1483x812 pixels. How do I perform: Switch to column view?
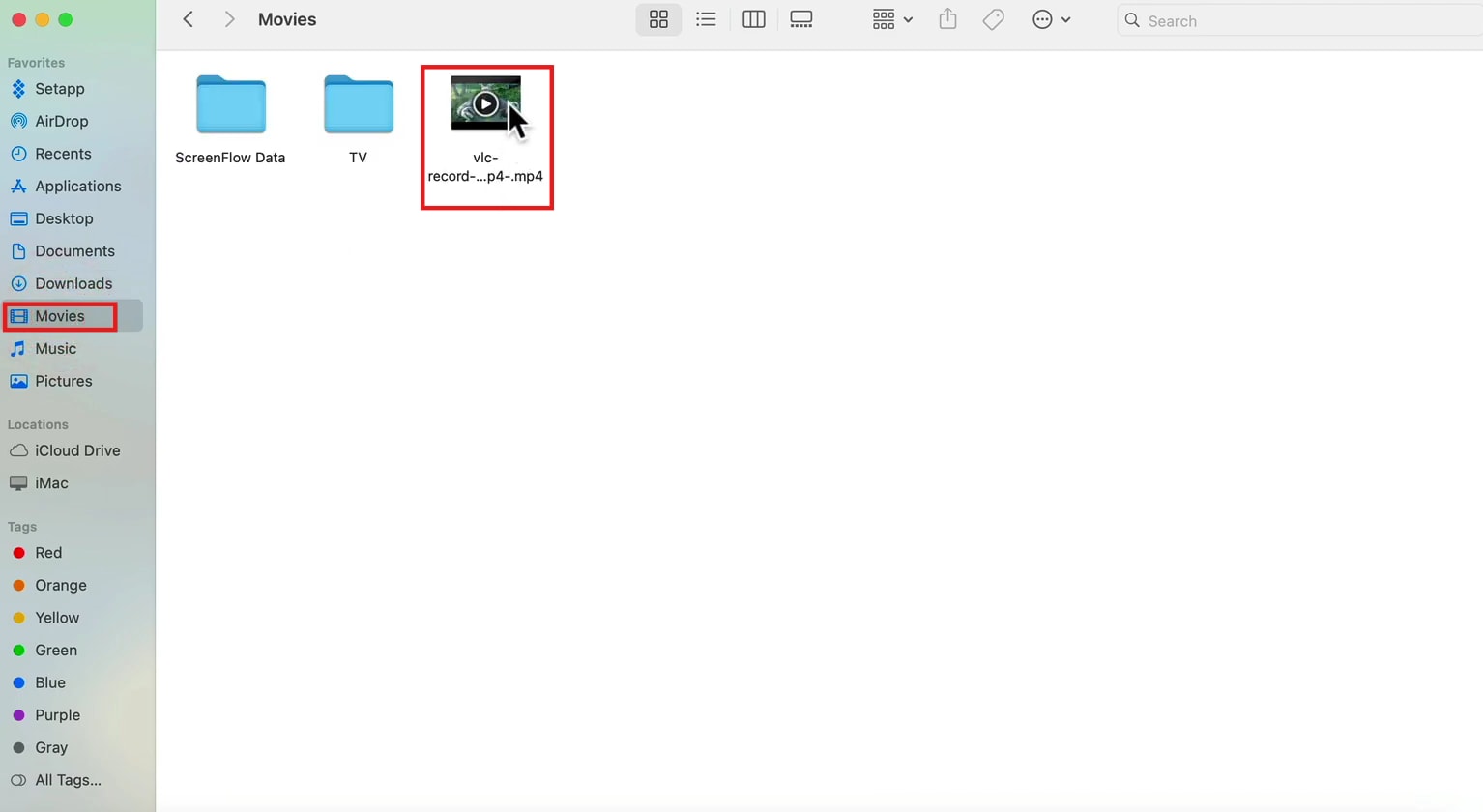click(753, 19)
